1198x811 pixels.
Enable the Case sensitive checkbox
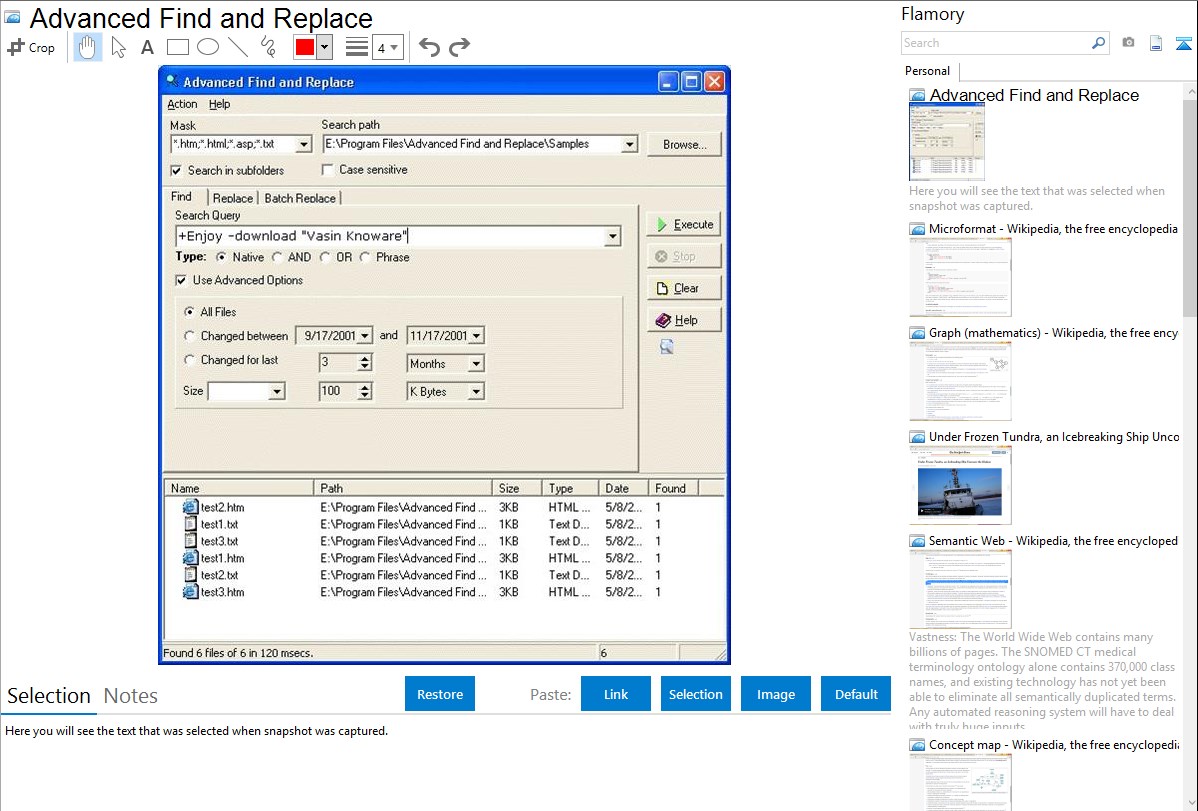tap(328, 170)
